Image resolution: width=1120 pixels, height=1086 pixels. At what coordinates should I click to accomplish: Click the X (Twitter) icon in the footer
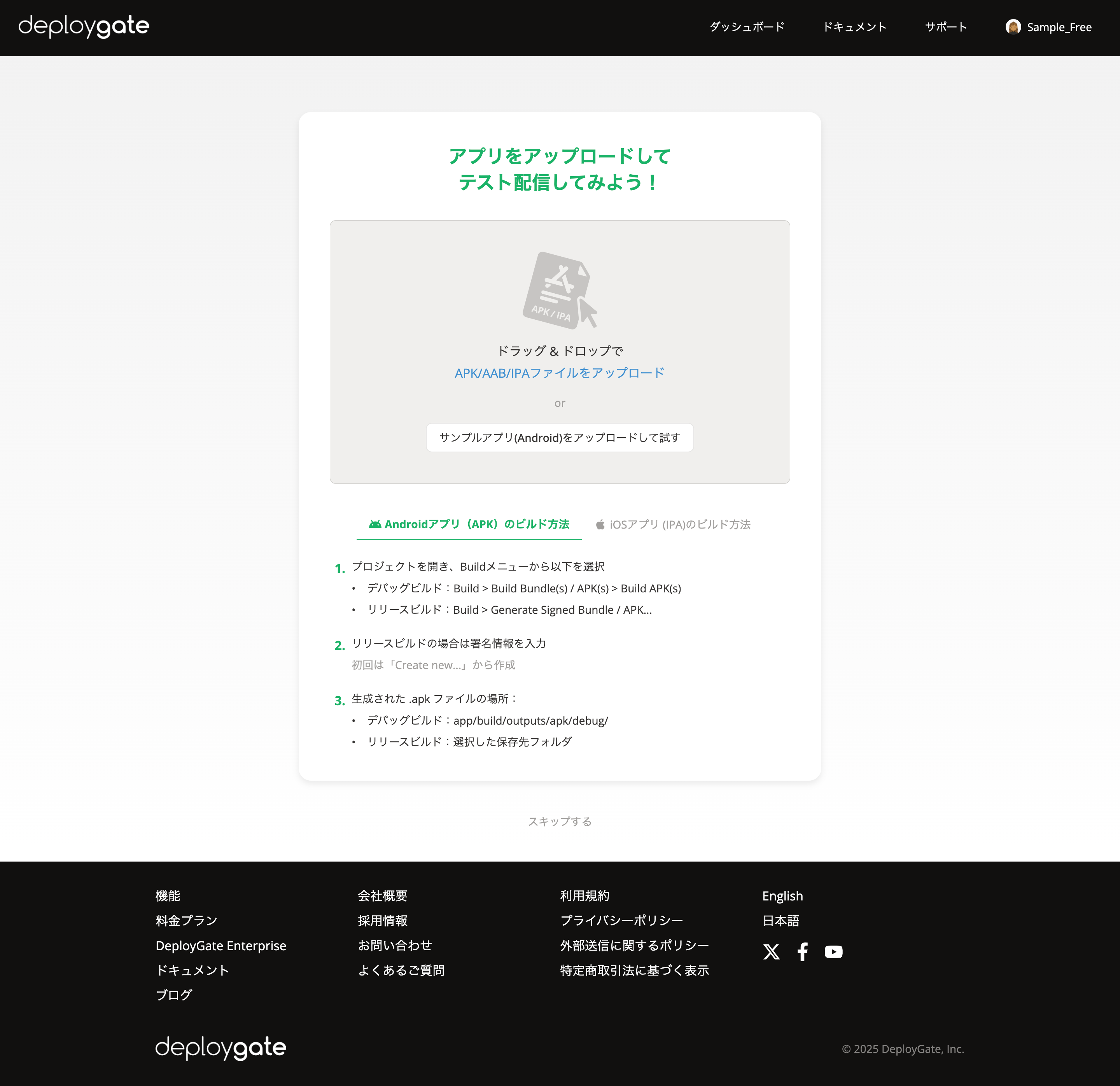click(772, 952)
